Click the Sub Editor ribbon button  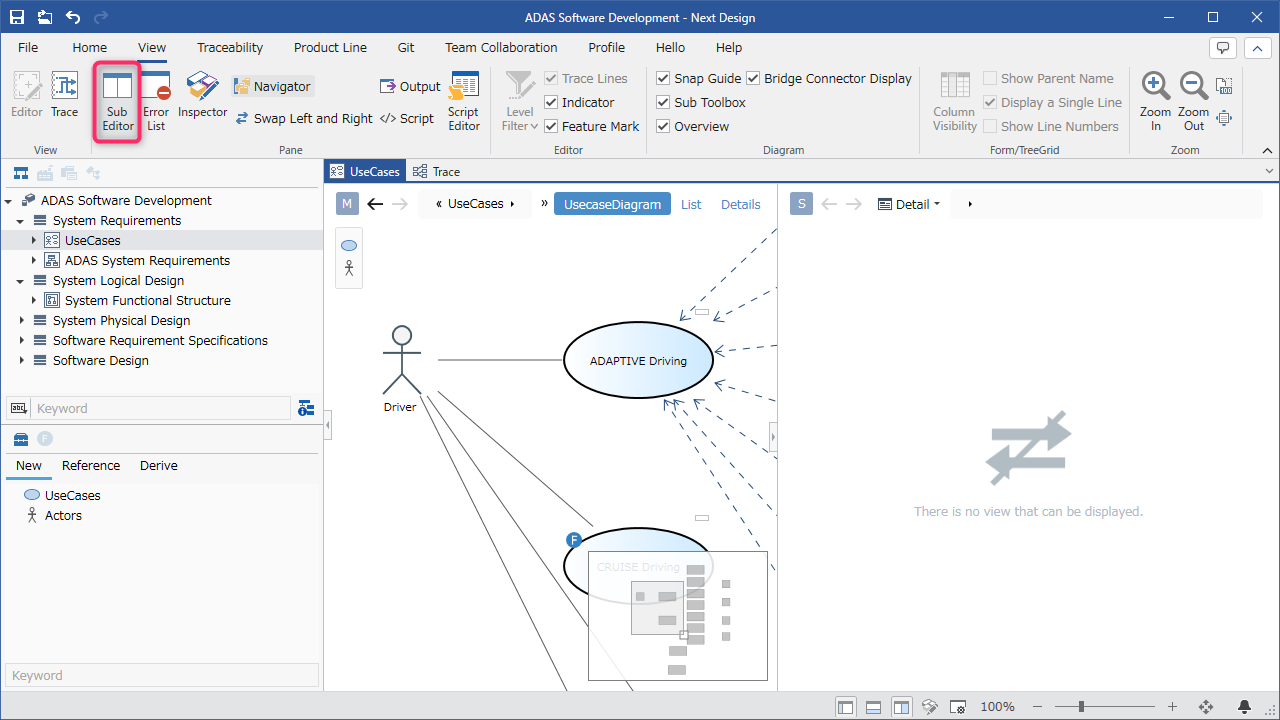coord(117,102)
